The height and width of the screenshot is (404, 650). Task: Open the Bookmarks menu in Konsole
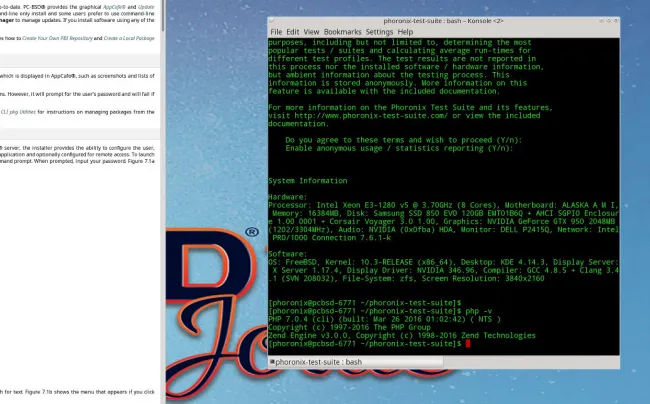342,32
